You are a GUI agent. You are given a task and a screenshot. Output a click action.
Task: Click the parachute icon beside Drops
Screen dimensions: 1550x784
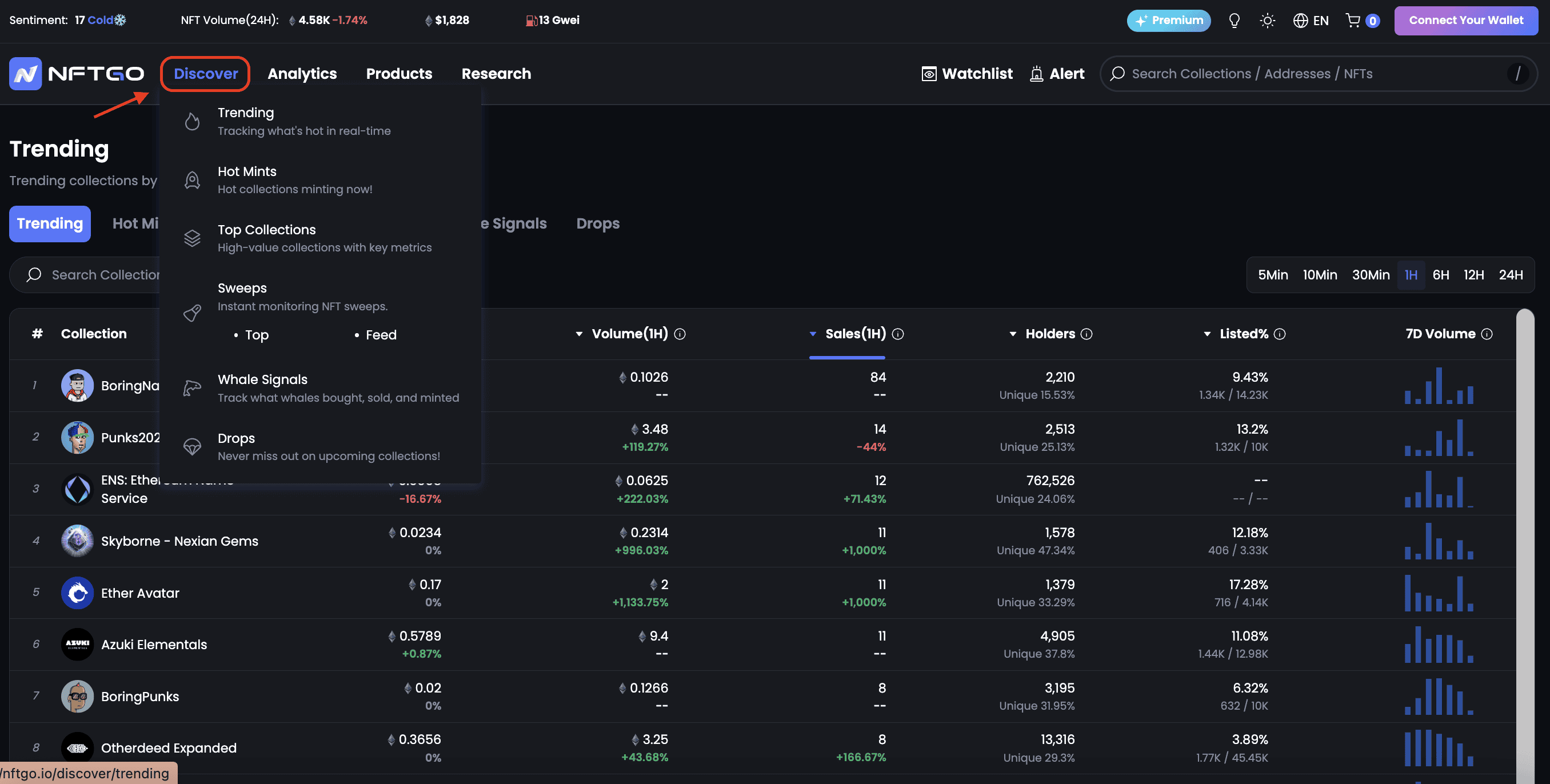[x=192, y=446]
